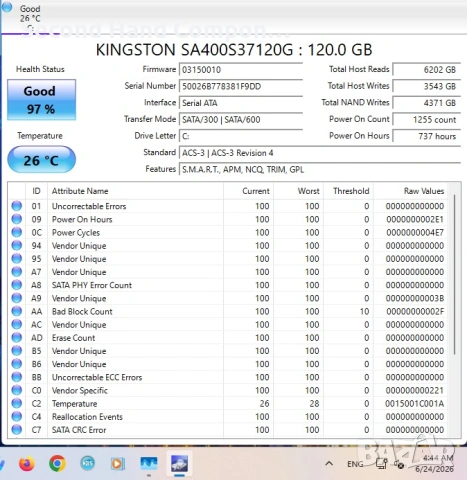Click the threshold value 10 for Bad Block Count
This screenshot has width=467, height=480.
tap(364, 311)
